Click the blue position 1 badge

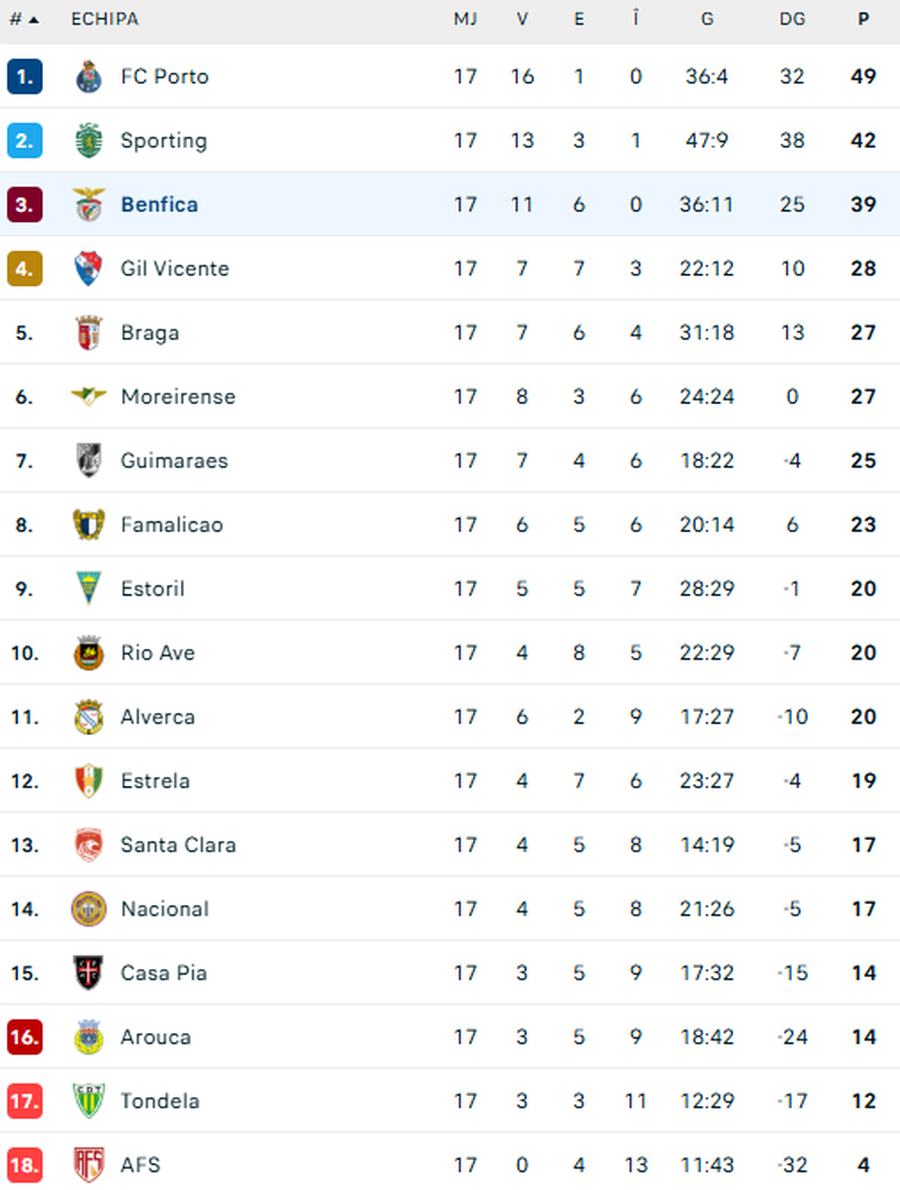point(24,77)
